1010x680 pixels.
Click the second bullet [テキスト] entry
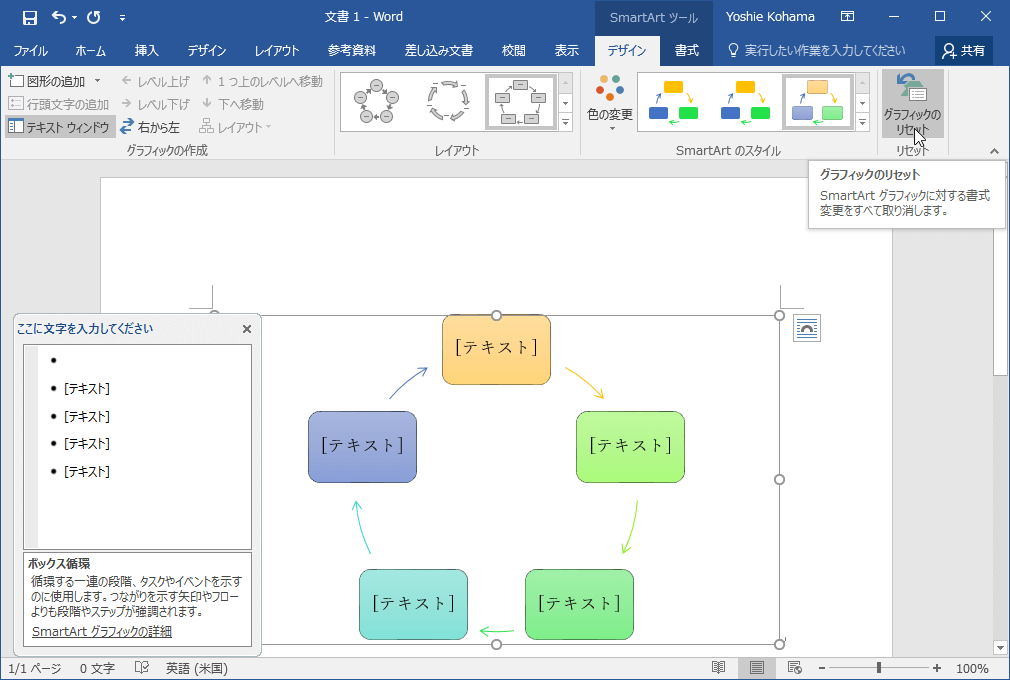point(86,388)
